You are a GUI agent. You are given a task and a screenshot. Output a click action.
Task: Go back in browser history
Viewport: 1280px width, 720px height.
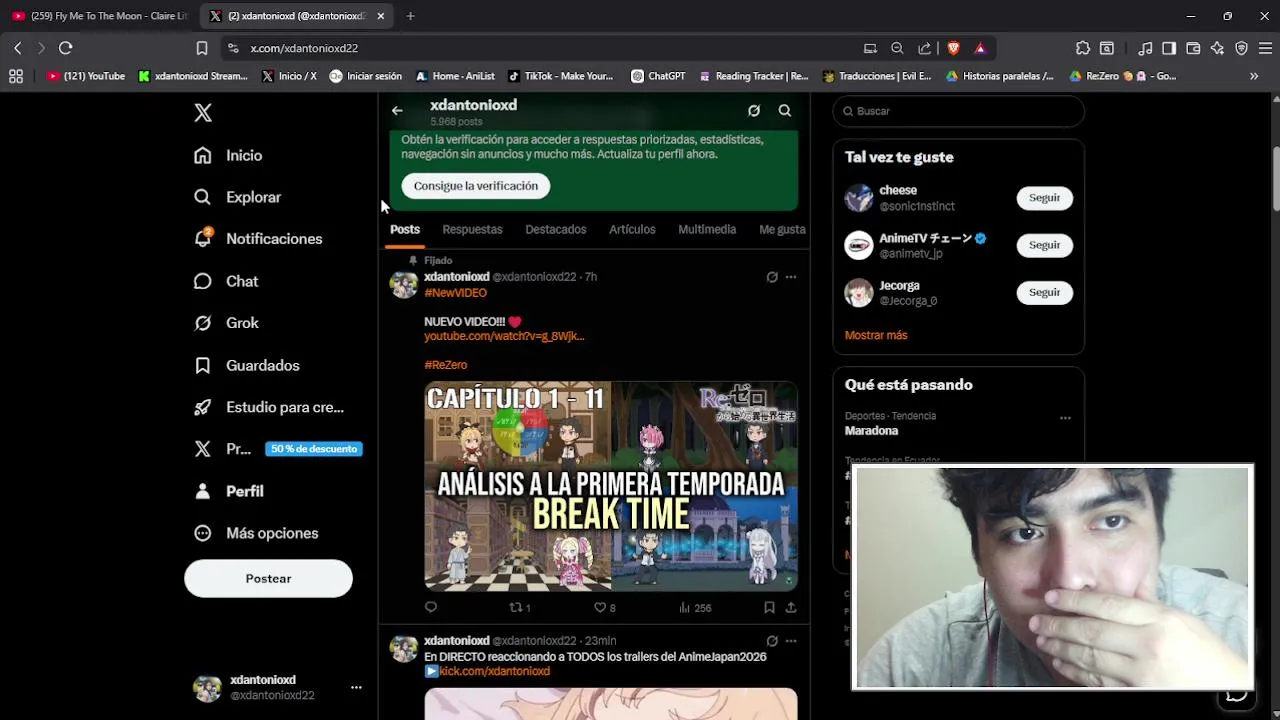[17, 48]
